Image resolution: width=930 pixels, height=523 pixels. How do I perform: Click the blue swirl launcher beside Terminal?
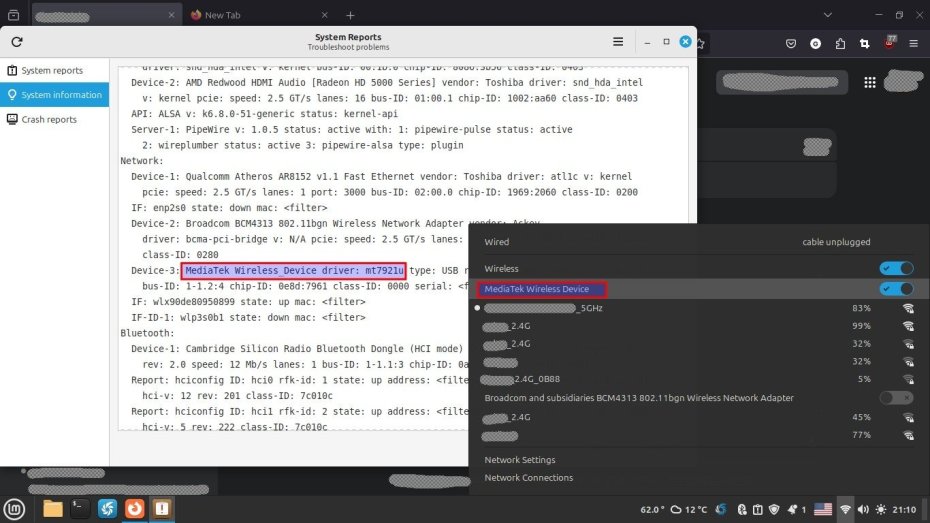107,509
